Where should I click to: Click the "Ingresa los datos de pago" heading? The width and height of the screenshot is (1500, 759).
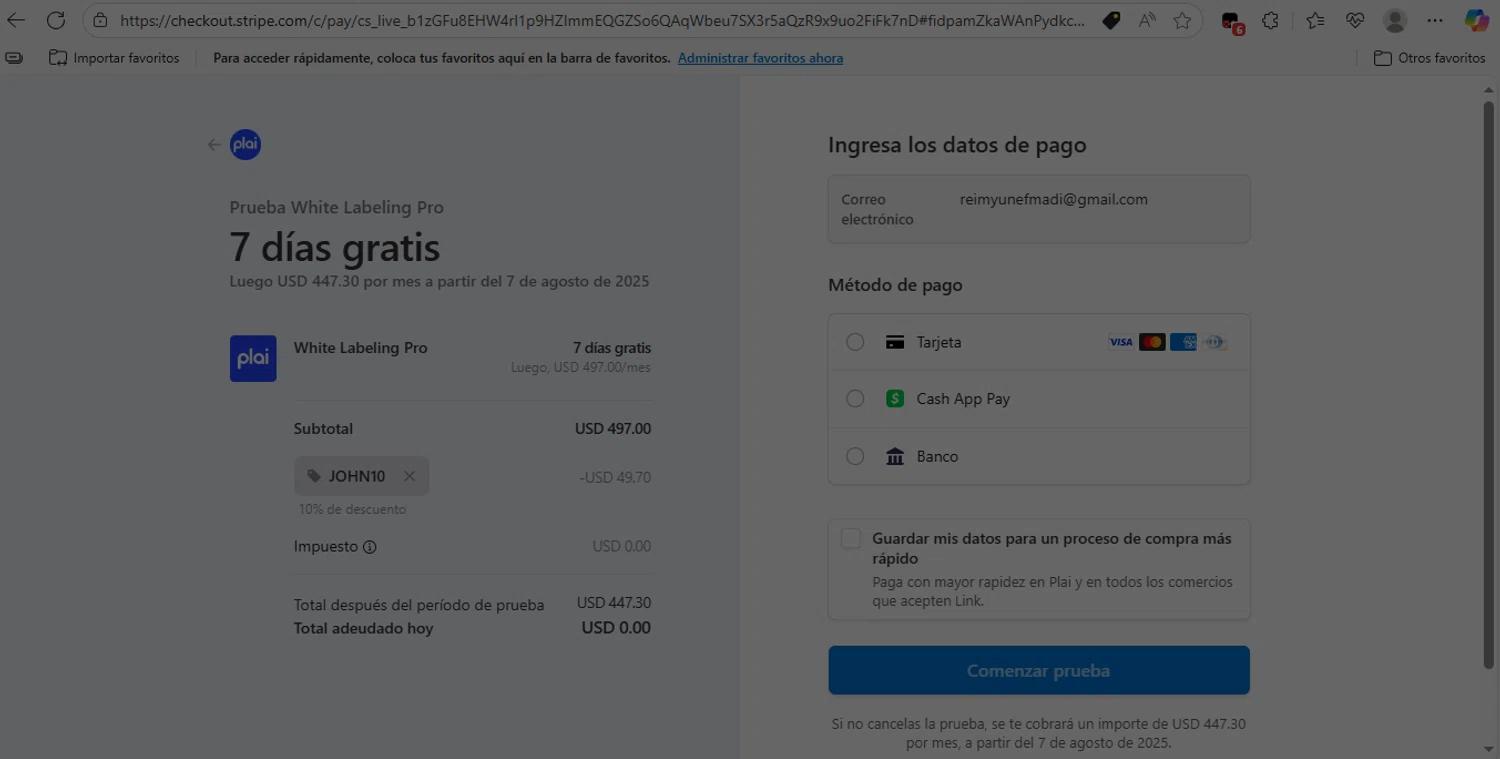click(x=957, y=145)
